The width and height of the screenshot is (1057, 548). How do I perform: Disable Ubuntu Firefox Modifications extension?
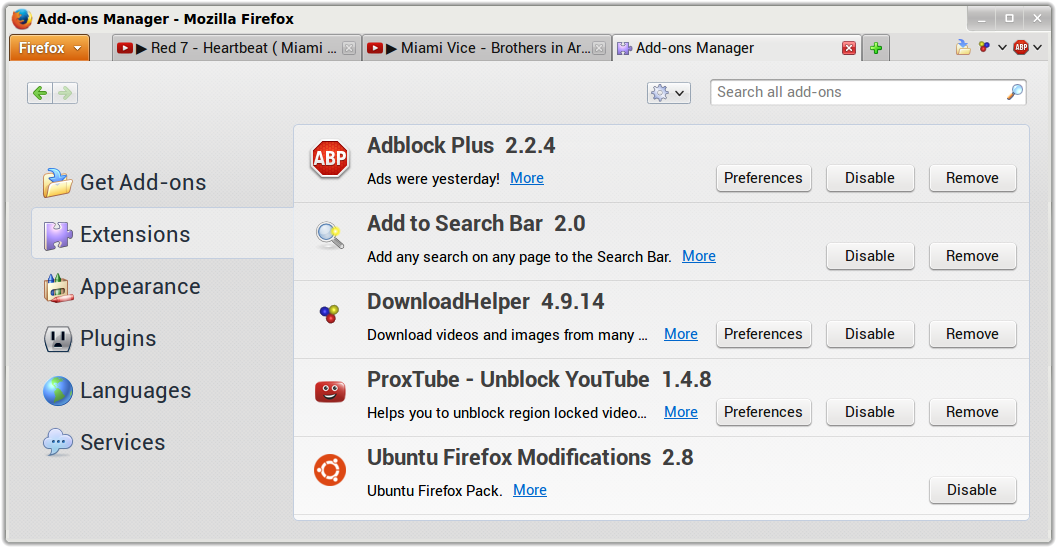coord(972,490)
